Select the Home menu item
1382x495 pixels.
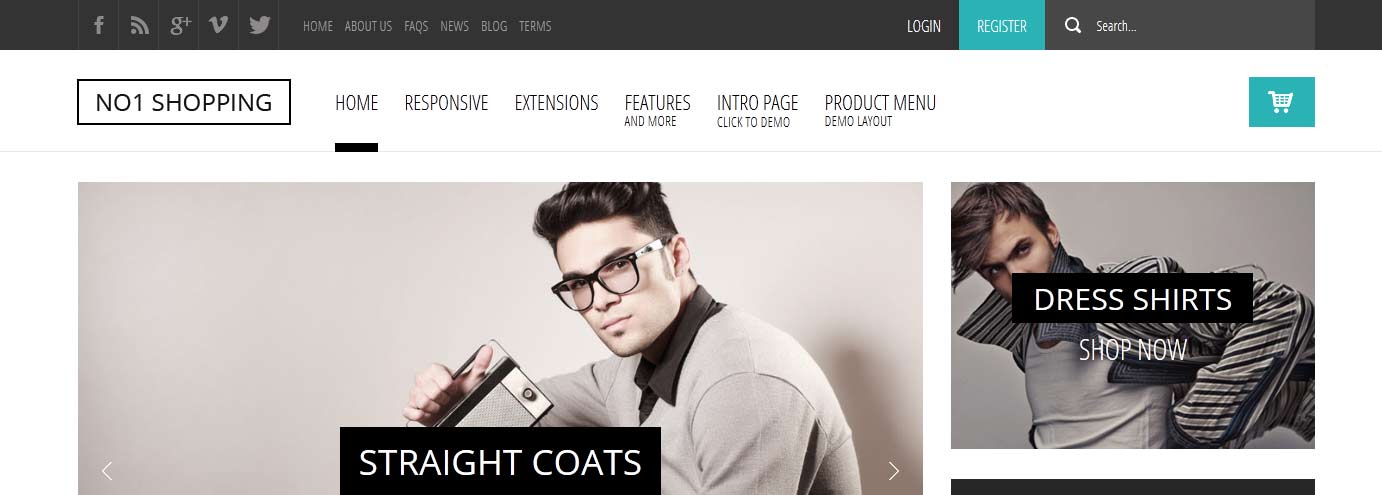[x=356, y=103]
